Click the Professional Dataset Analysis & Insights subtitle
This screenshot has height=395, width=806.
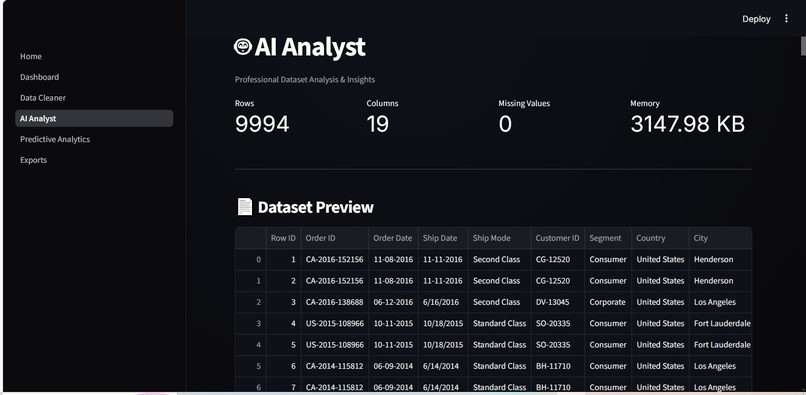tap(305, 80)
